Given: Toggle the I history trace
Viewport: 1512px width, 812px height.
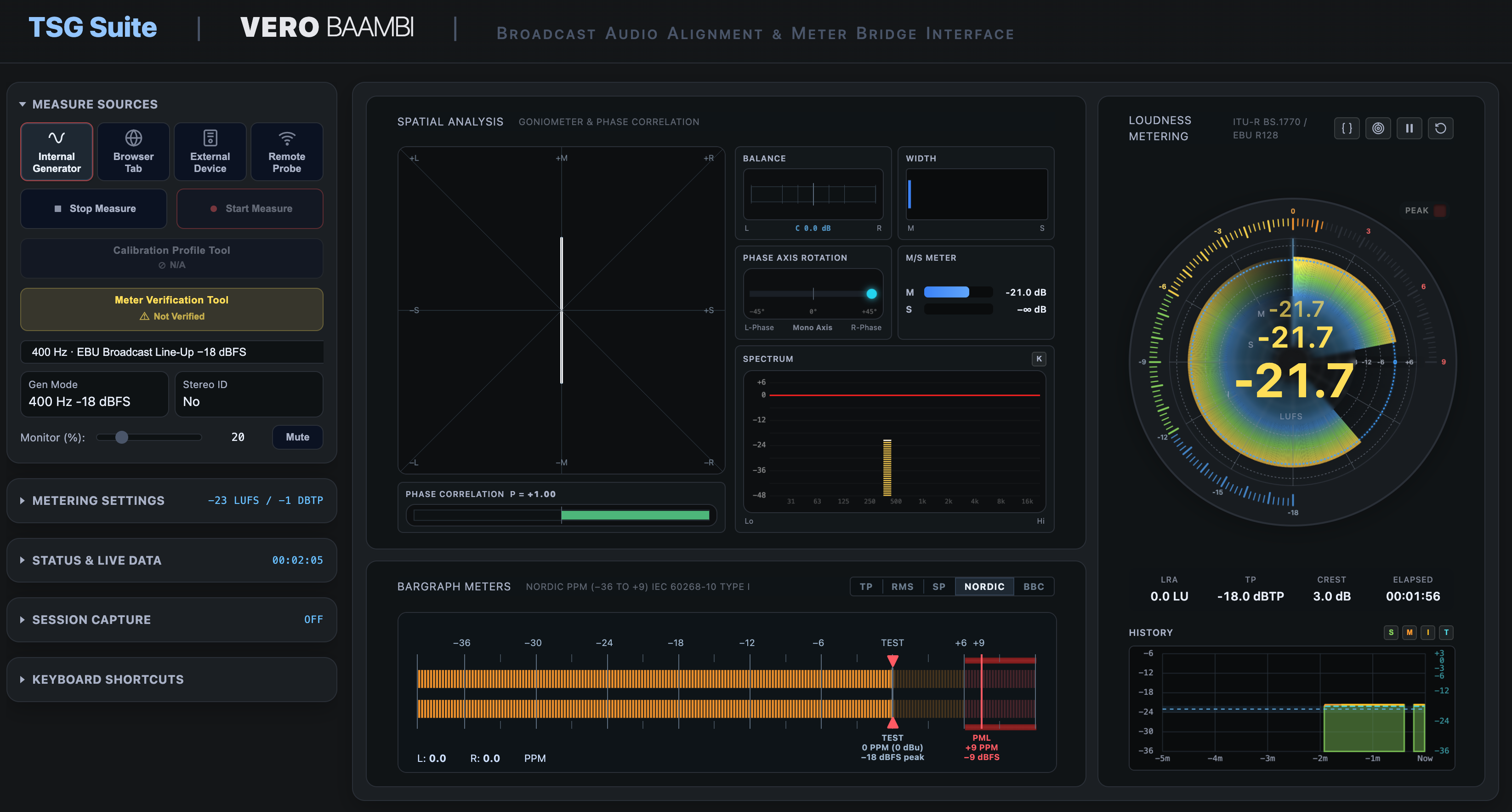Looking at the screenshot, I should click(x=1427, y=632).
